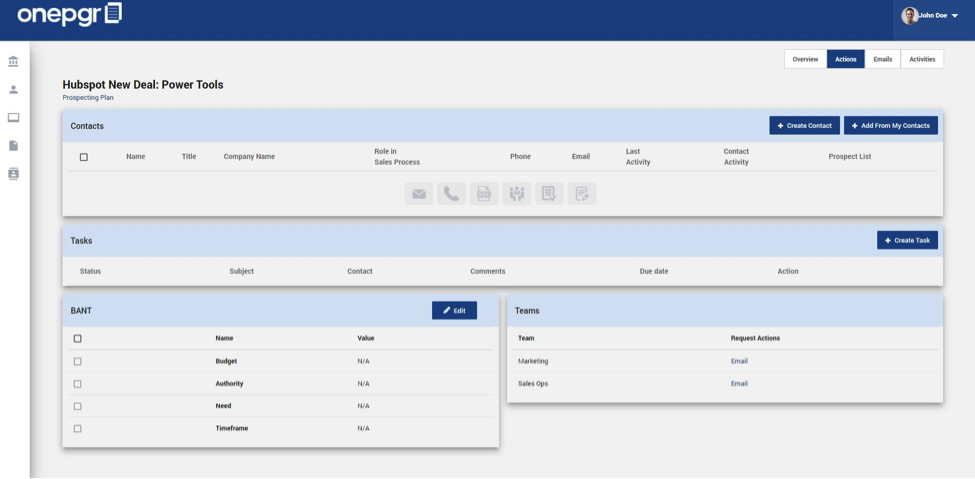Click the envelope email action icon
Screen dimensions: 975x479
point(418,194)
